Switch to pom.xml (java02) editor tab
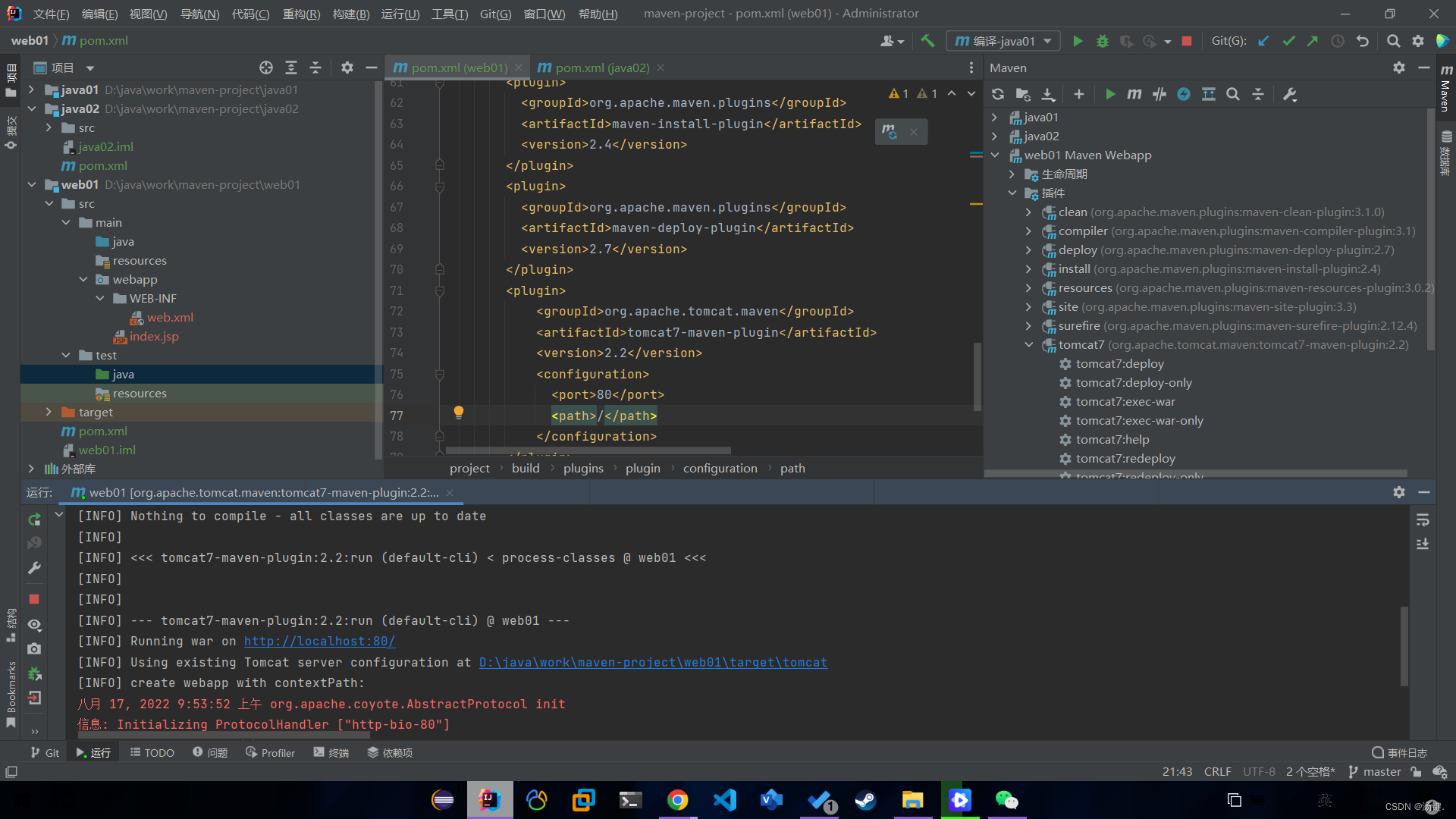Viewport: 1456px width, 819px height. (602, 67)
